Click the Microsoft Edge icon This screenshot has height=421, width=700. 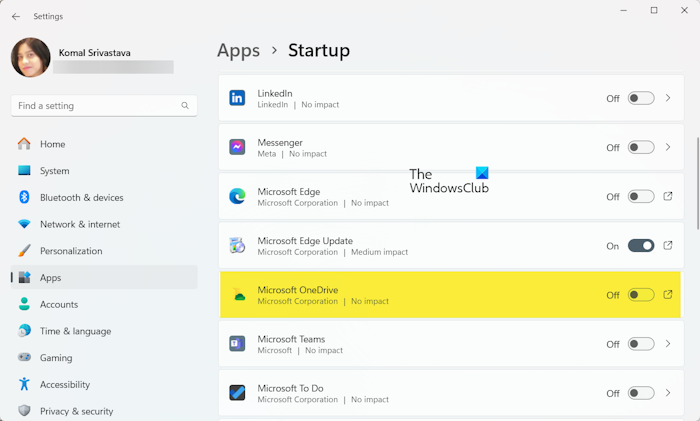pos(237,196)
